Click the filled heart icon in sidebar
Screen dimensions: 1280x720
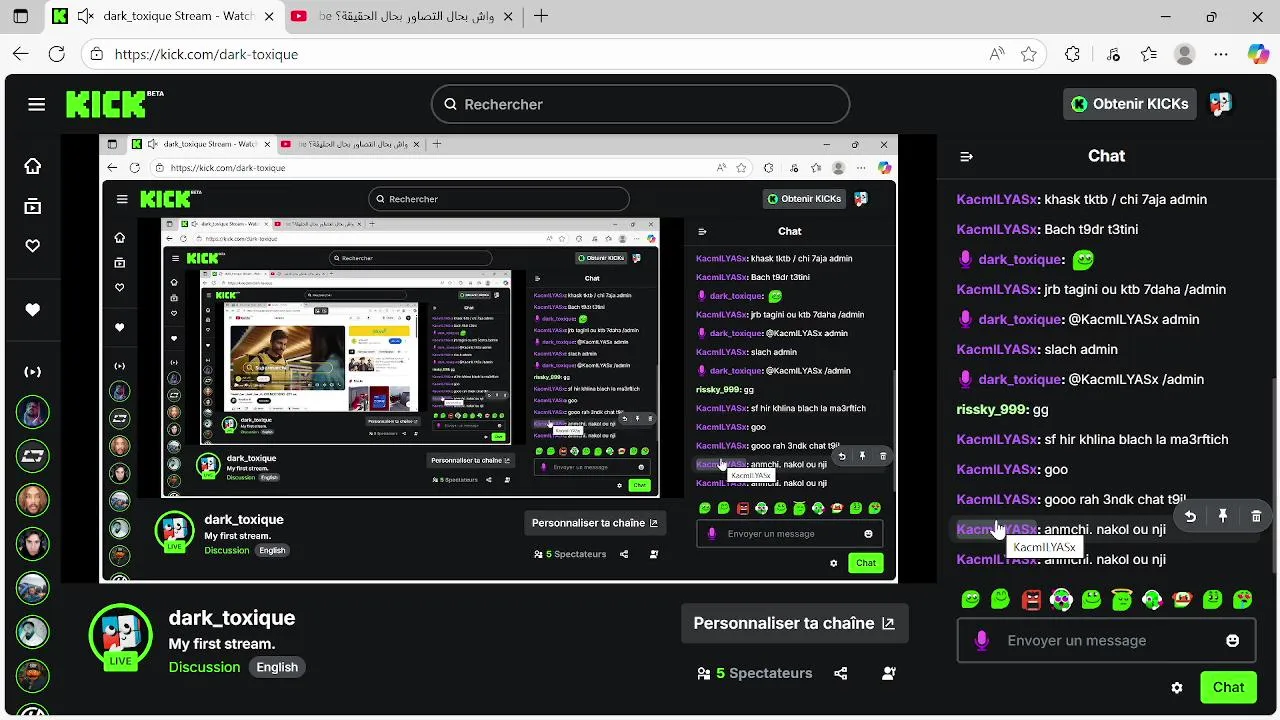[33, 310]
